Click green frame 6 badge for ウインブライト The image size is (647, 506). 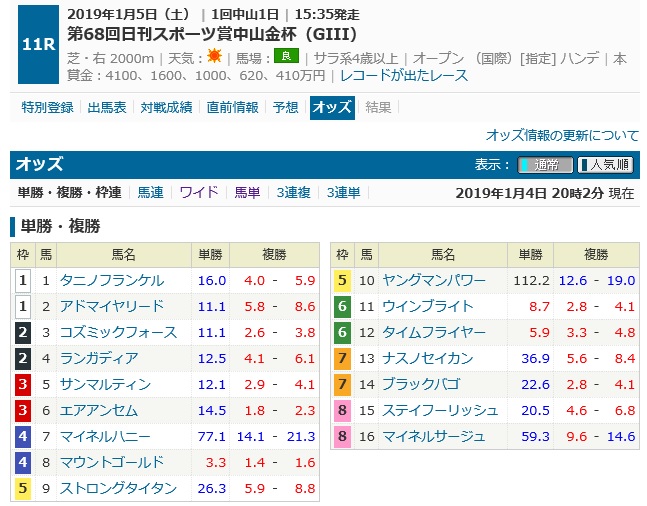pos(342,307)
